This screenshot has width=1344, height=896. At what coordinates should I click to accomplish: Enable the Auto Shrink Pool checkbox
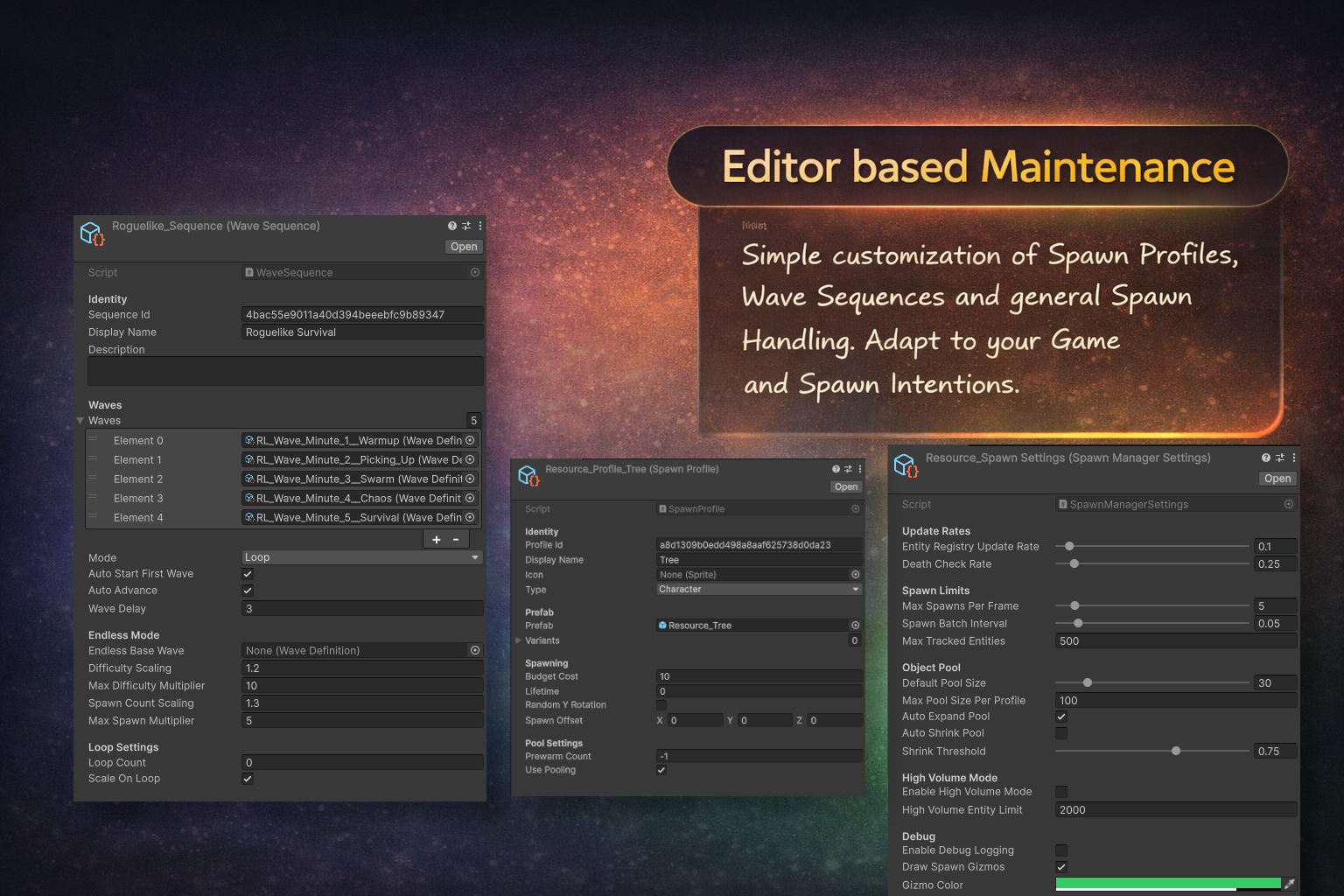click(1061, 733)
